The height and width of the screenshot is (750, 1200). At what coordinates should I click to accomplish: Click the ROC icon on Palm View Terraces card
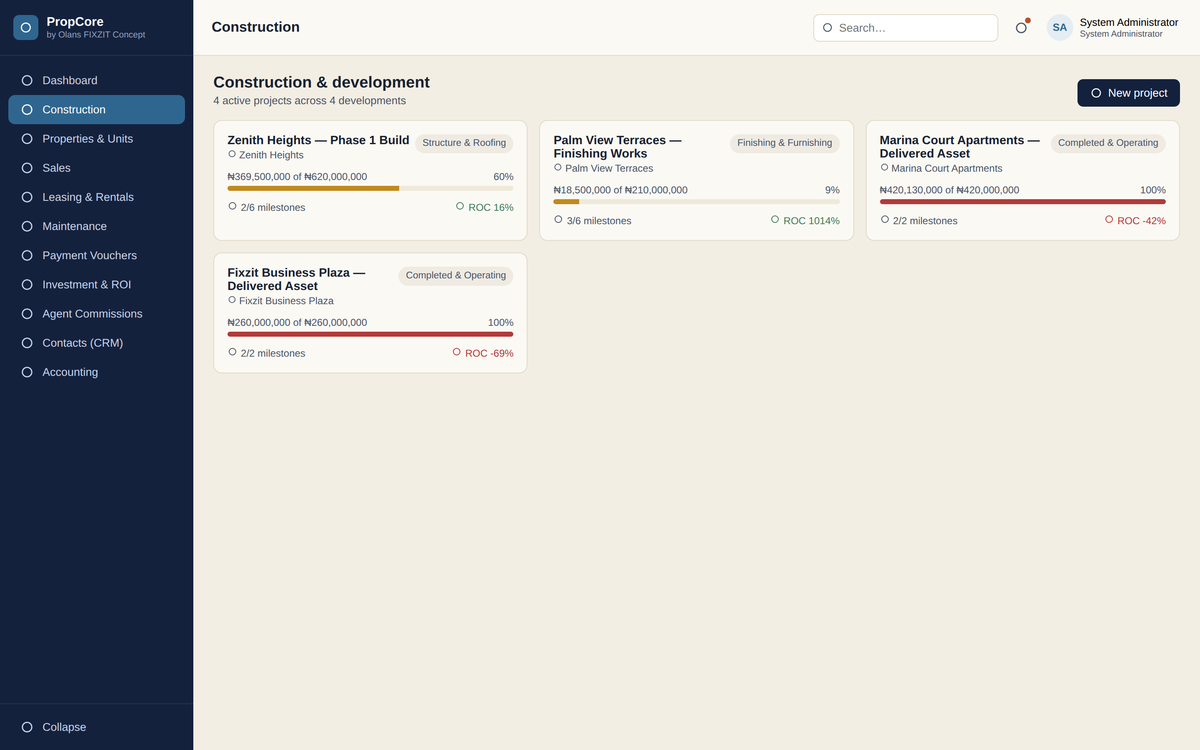(775, 219)
